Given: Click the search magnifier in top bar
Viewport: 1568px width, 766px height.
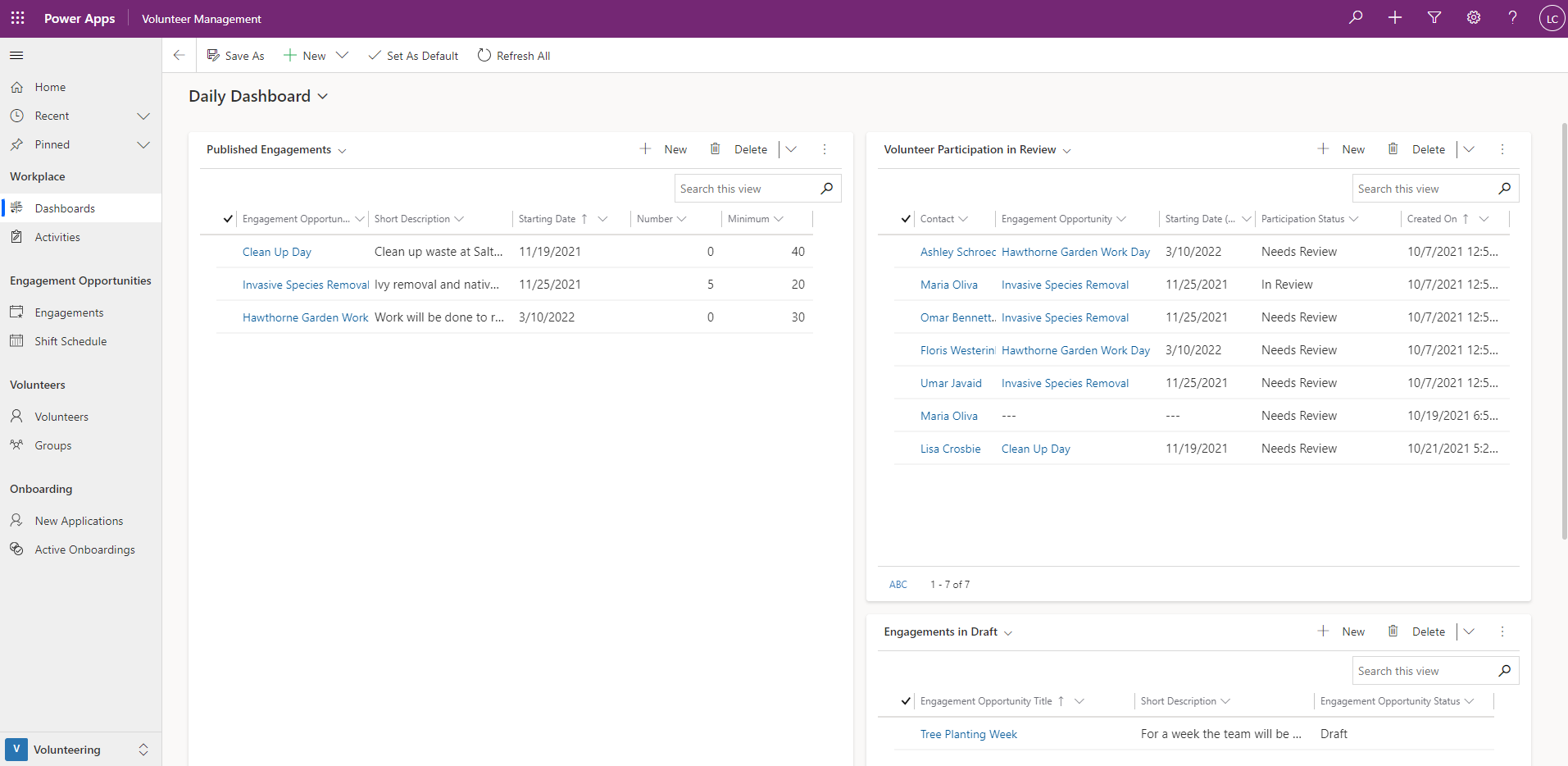Looking at the screenshot, I should pos(1356,17).
